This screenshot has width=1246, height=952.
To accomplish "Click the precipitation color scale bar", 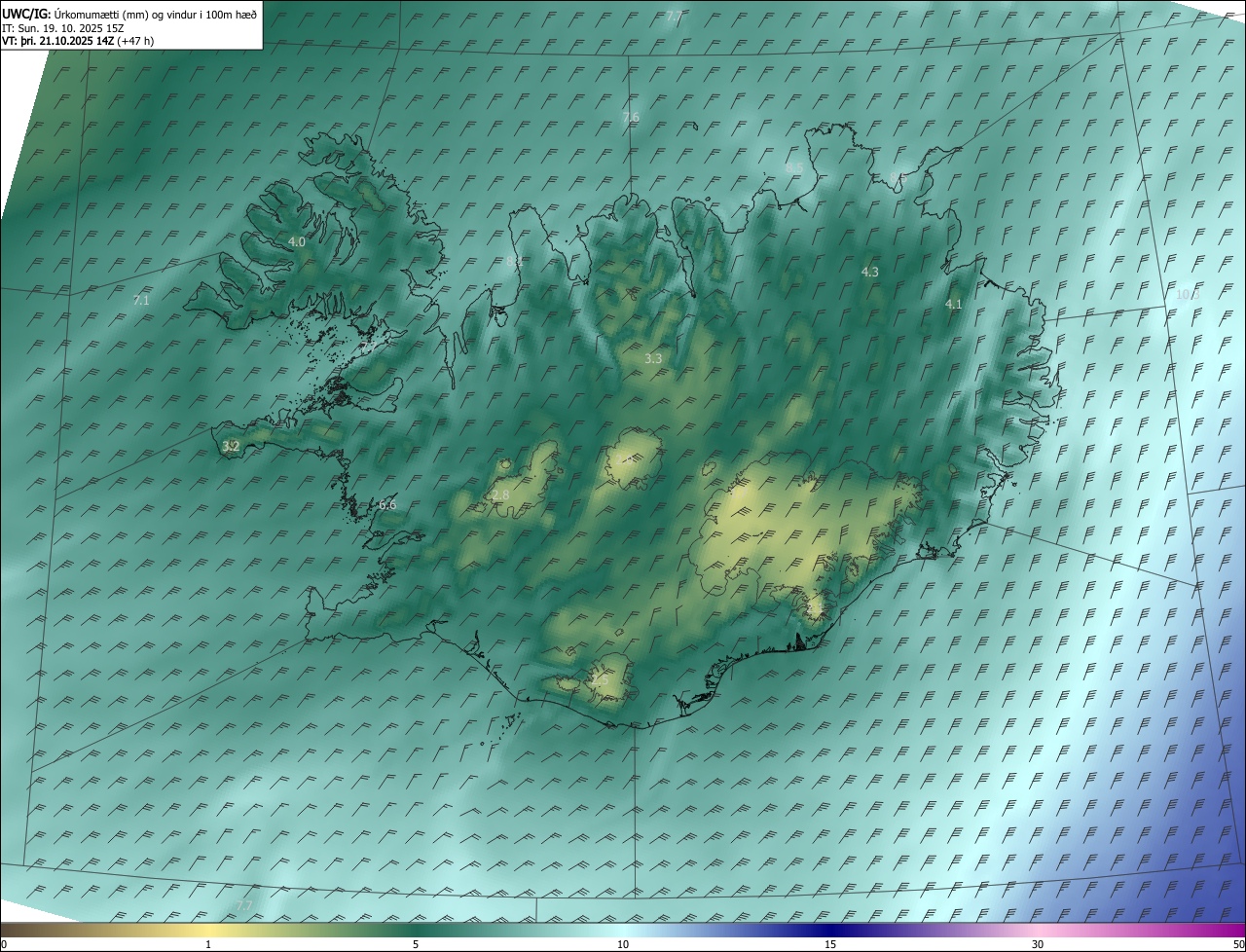I will click(623, 930).
